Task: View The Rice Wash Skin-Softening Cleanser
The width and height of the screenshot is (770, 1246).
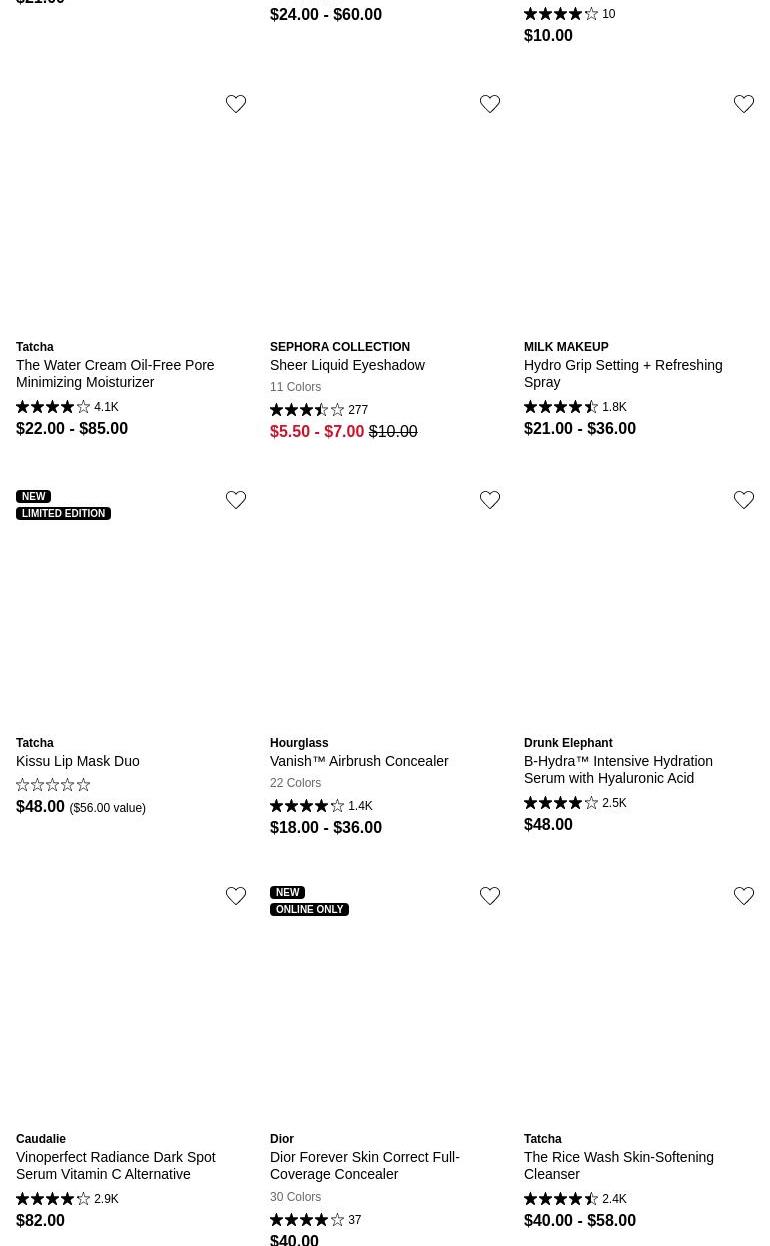Action: tap(618, 1165)
